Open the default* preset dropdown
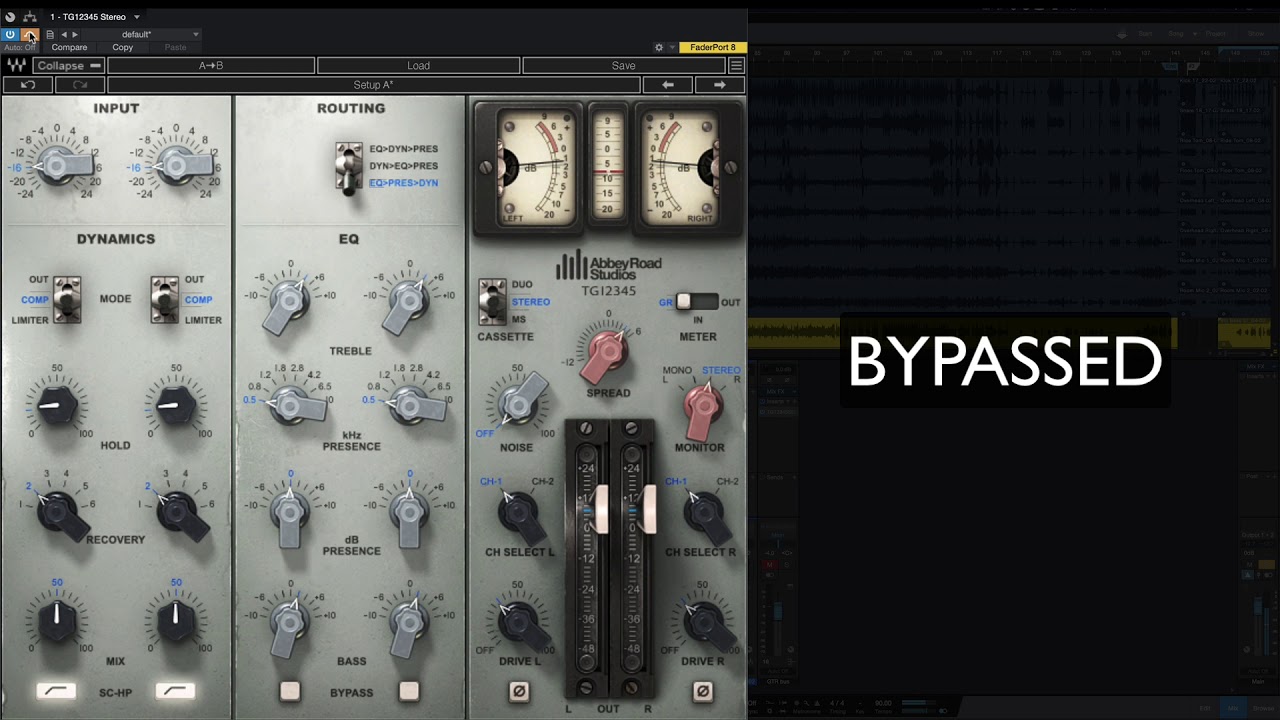The image size is (1280, 720). click(142, 34)
